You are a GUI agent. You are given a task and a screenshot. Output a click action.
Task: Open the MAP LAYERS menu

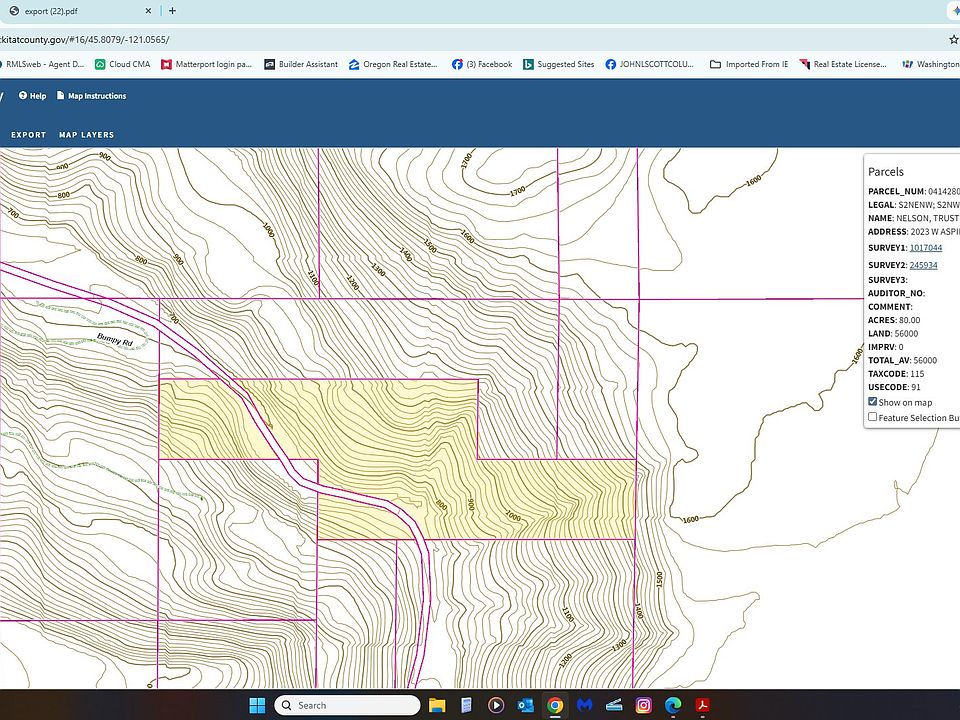86,135
